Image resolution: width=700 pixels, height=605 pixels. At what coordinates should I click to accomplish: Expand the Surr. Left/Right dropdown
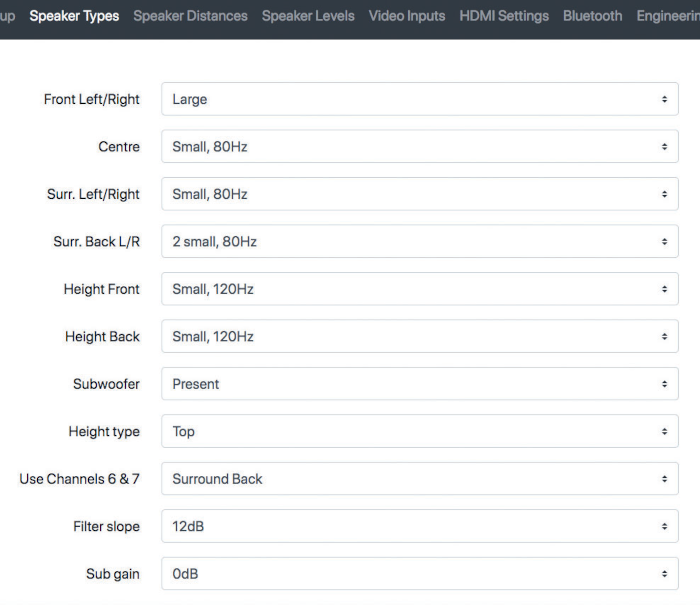coord(420,194)
